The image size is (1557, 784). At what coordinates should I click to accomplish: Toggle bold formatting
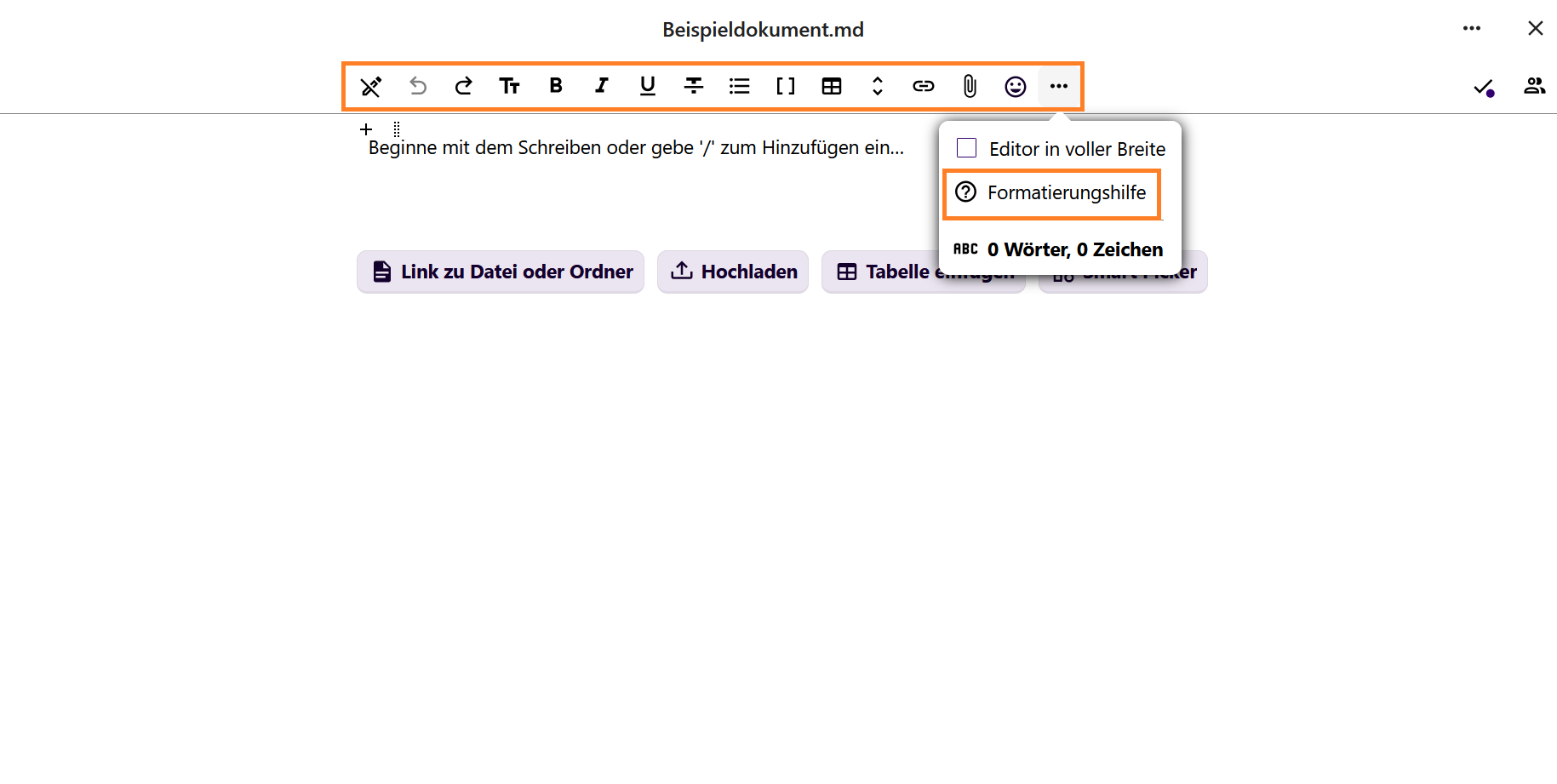coord(556,86)
